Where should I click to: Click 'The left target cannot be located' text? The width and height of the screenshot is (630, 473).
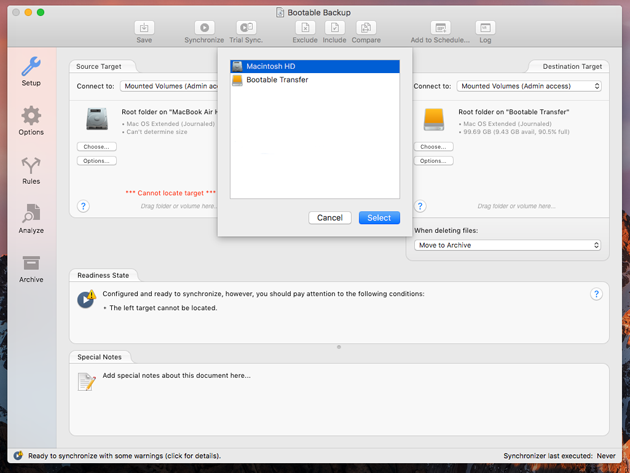pyautogui.click(x=163, y=308)
